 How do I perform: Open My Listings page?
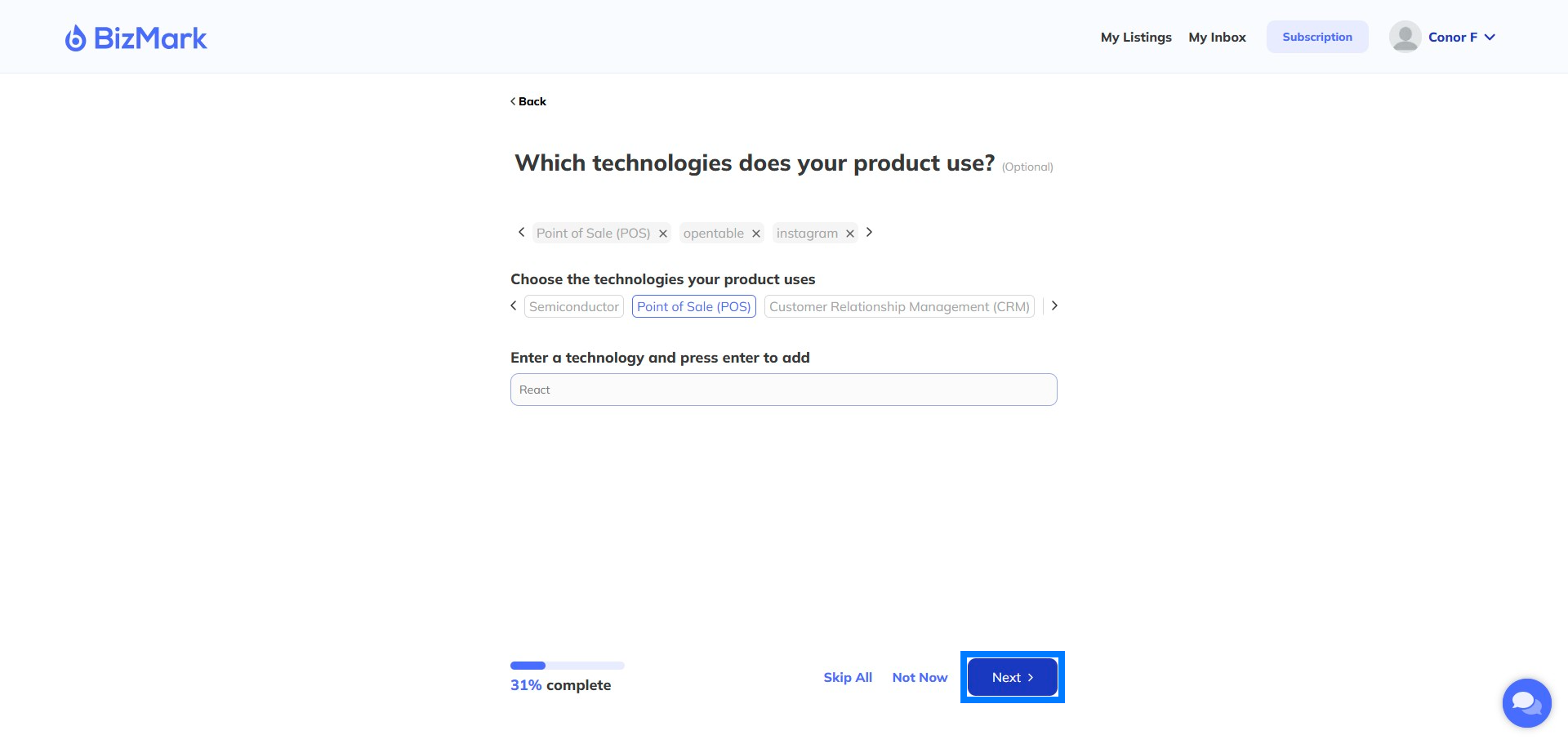(x=1136, y=38)
